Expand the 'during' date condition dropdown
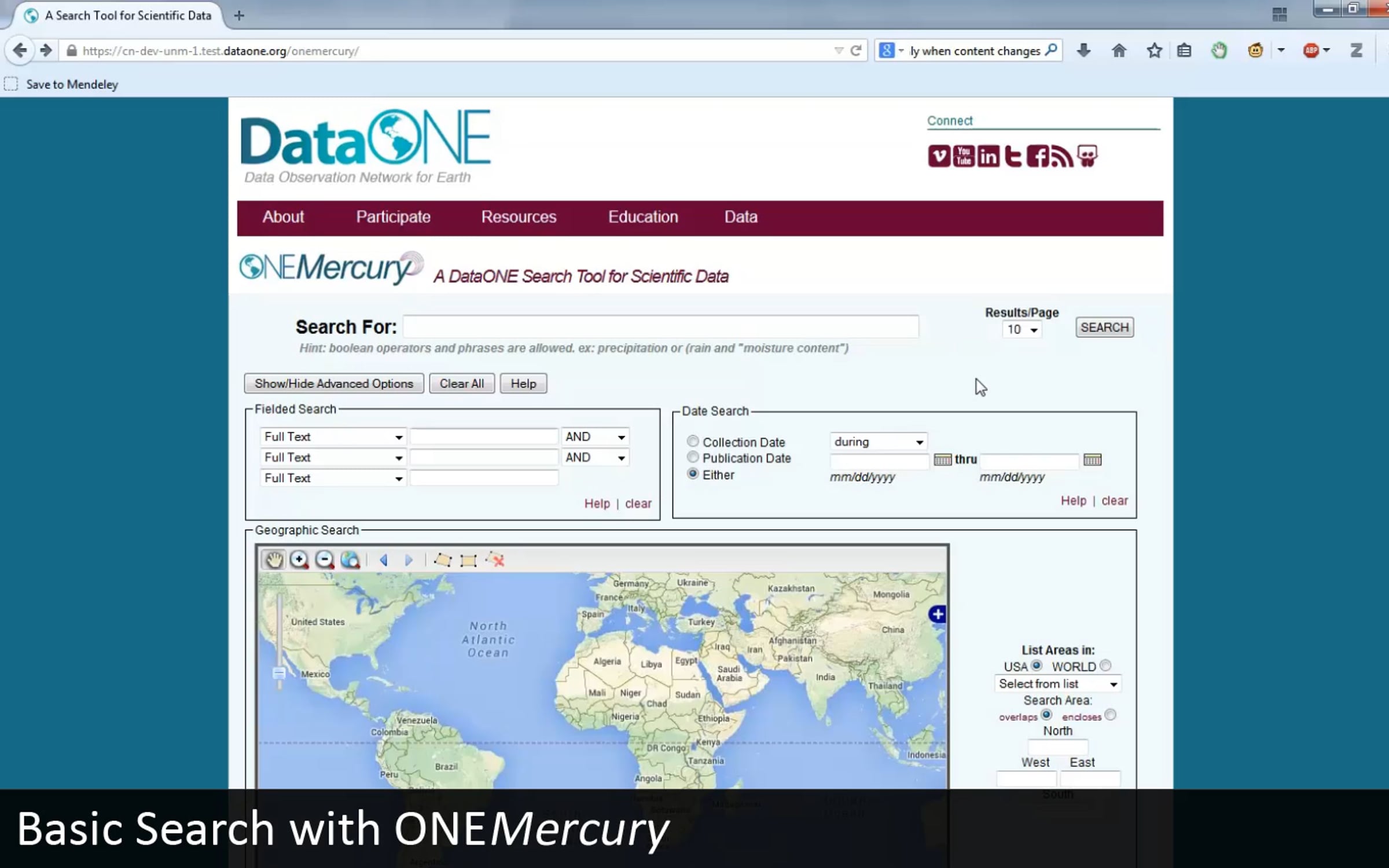 [x=878, y=442]
